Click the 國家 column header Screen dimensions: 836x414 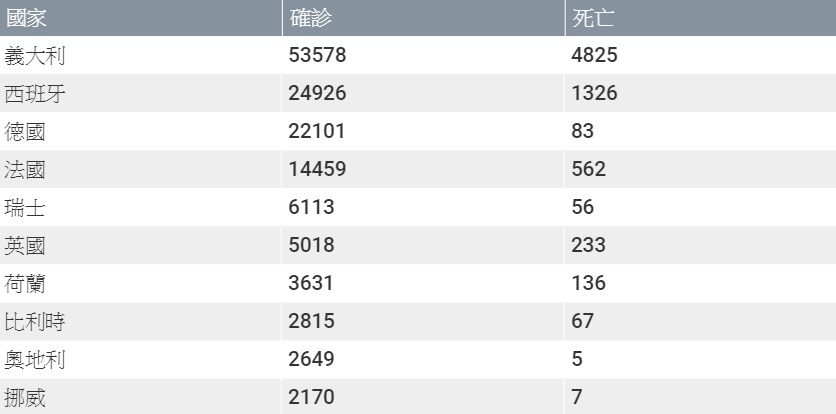pos(141,18)
